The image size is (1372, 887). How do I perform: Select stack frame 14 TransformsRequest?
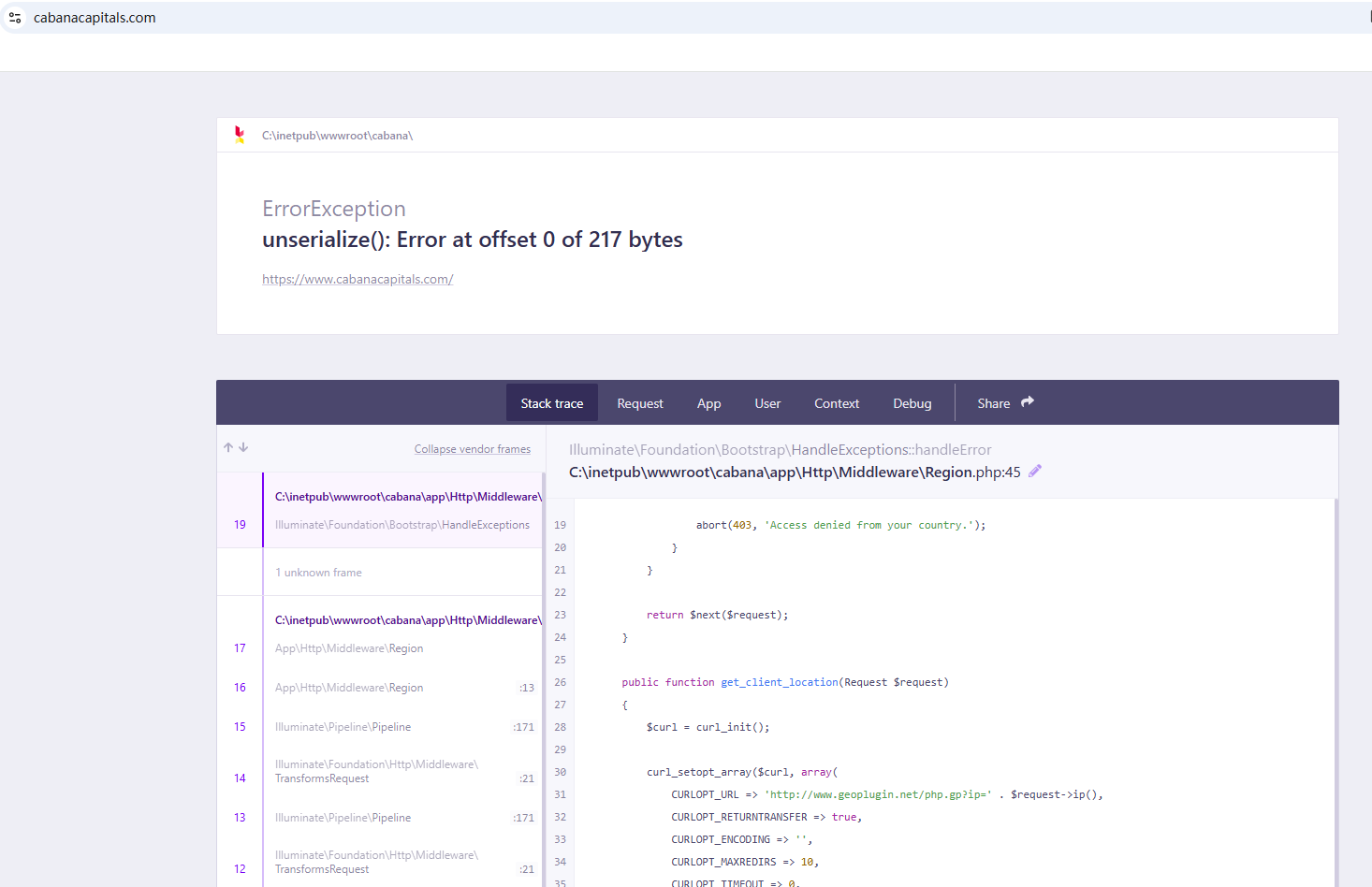pos(402,772)
